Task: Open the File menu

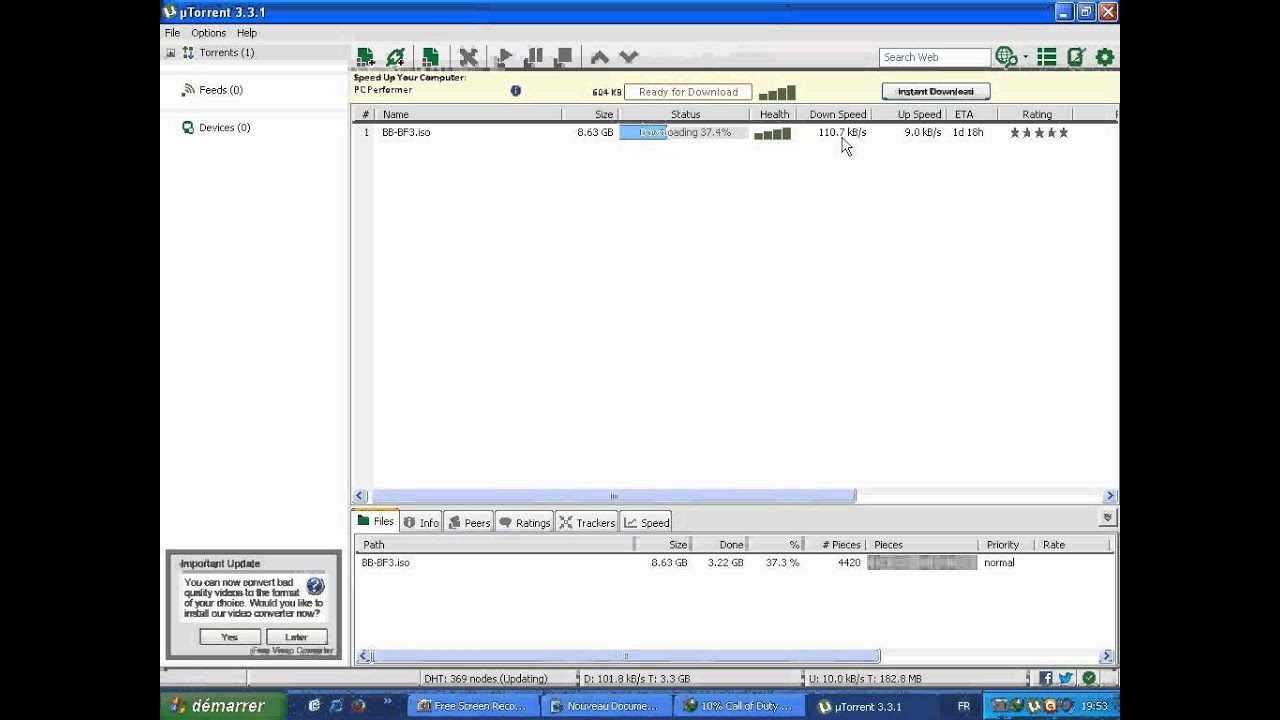Action: (x=172, y=33)
